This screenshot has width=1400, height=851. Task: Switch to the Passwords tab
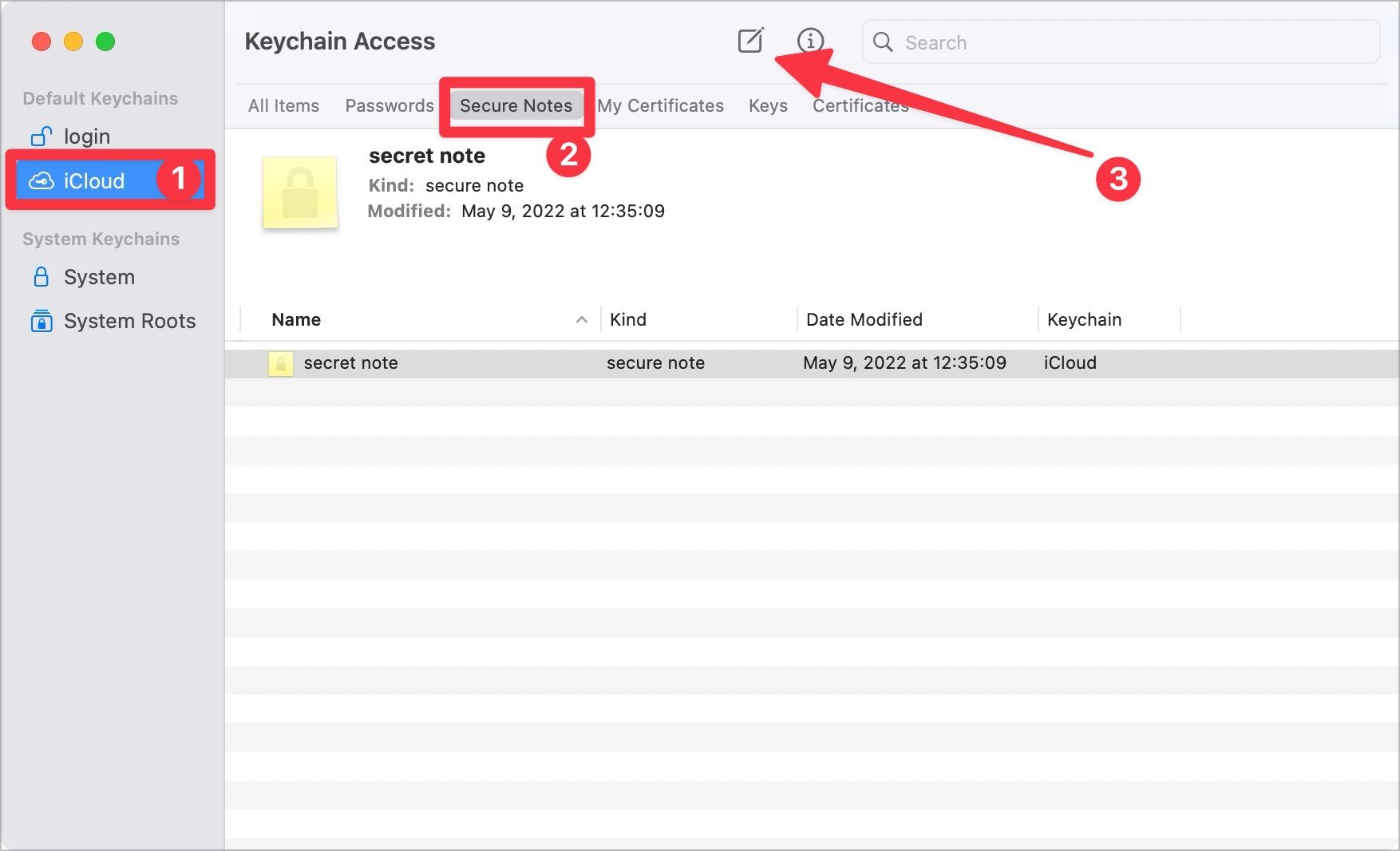pyautogui.click(x=389, y=105)
